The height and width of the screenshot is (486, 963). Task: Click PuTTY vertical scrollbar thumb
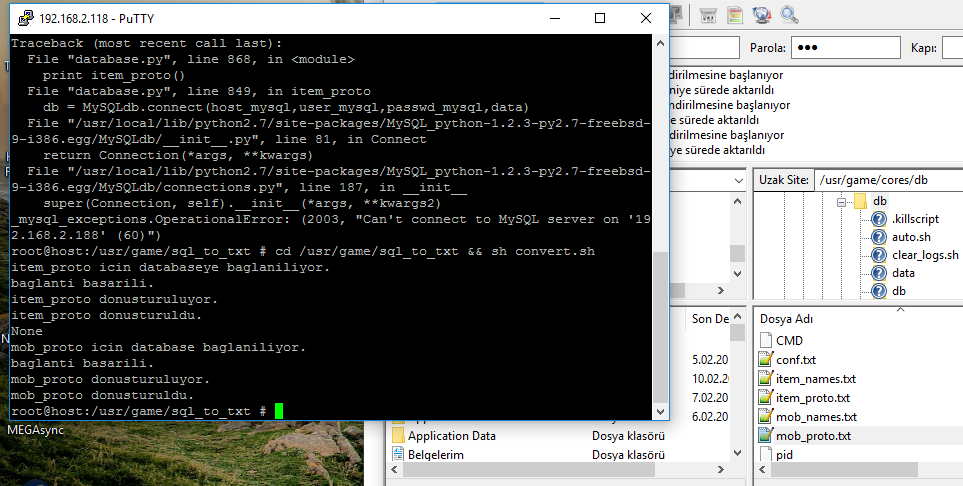click(660, 326)
